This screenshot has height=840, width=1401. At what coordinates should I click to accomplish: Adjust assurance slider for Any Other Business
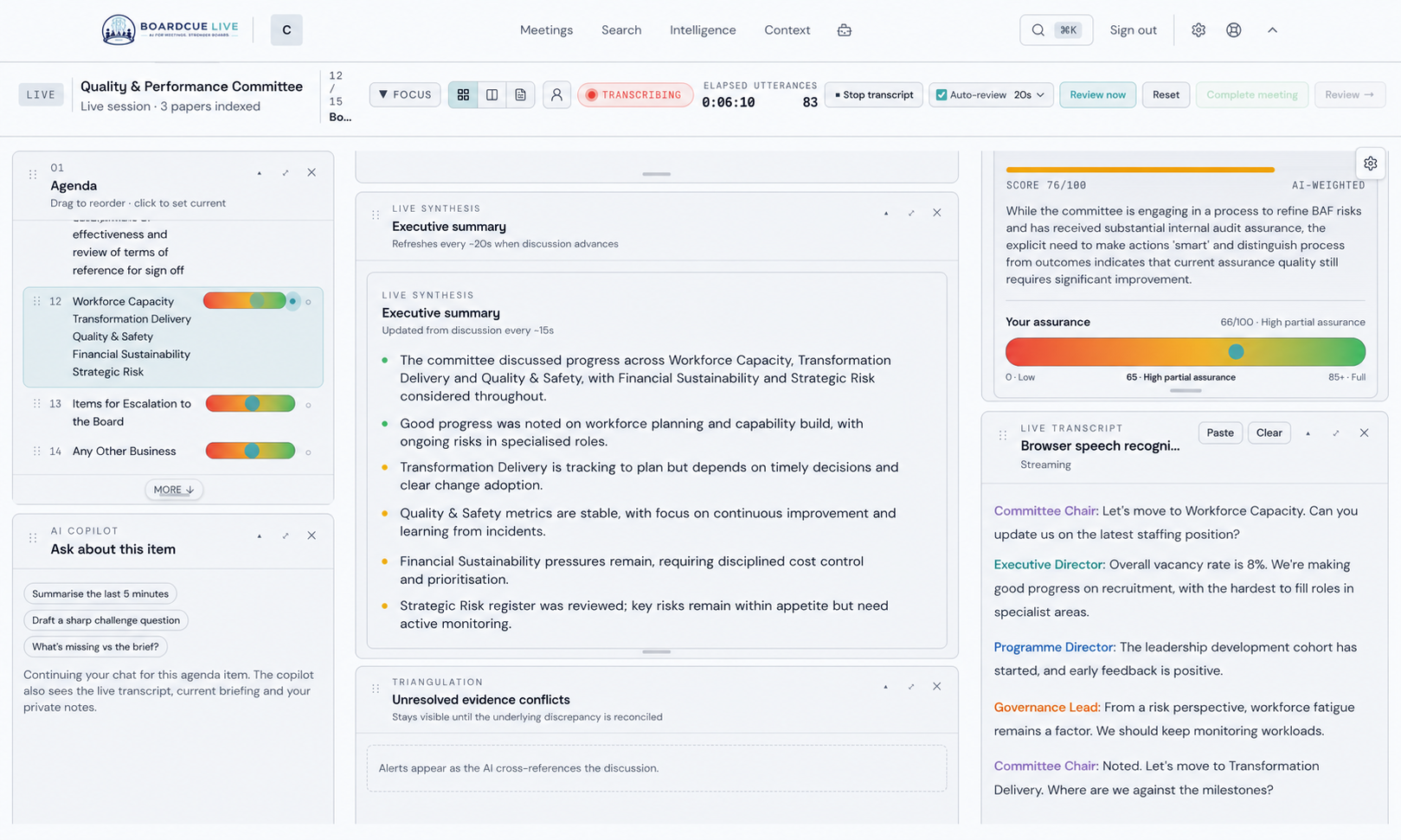[x=250, y=451]
